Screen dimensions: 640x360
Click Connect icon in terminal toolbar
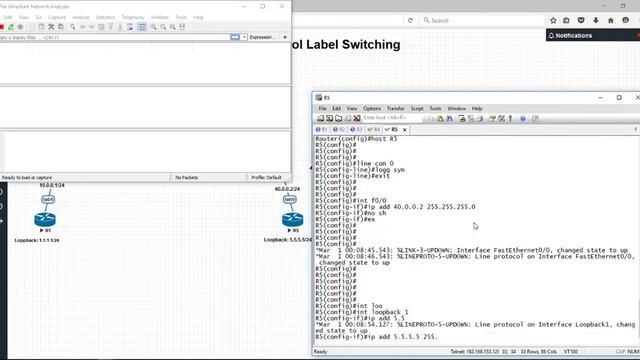320,118
